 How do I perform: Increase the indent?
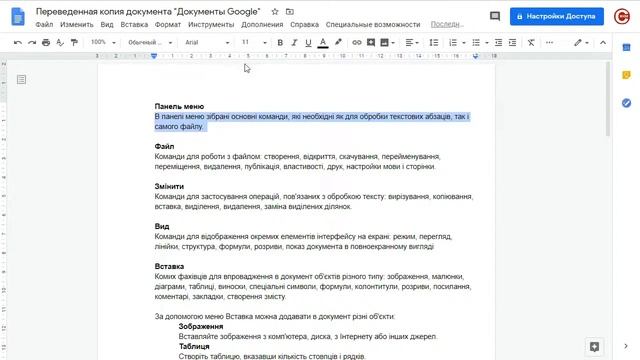(x=513, y=42)
